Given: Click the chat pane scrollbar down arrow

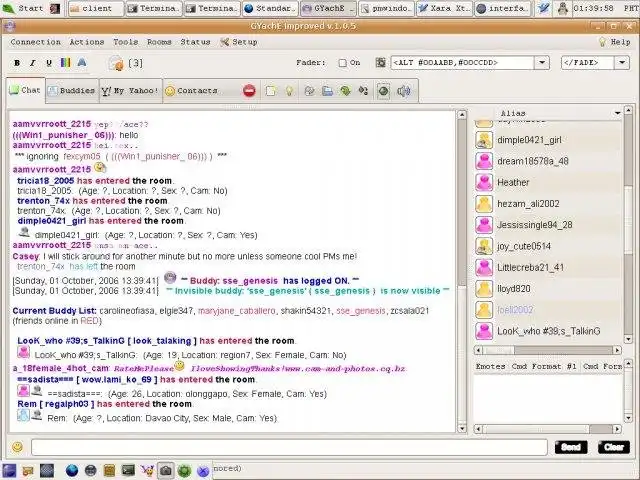Looking at the screenshot, I should point(462,429).
